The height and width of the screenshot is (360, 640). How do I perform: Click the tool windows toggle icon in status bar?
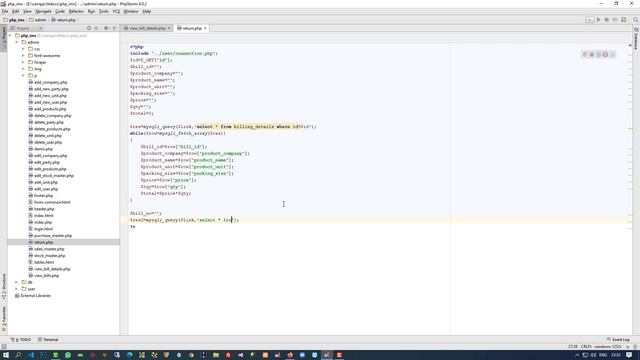click(4, 347)
